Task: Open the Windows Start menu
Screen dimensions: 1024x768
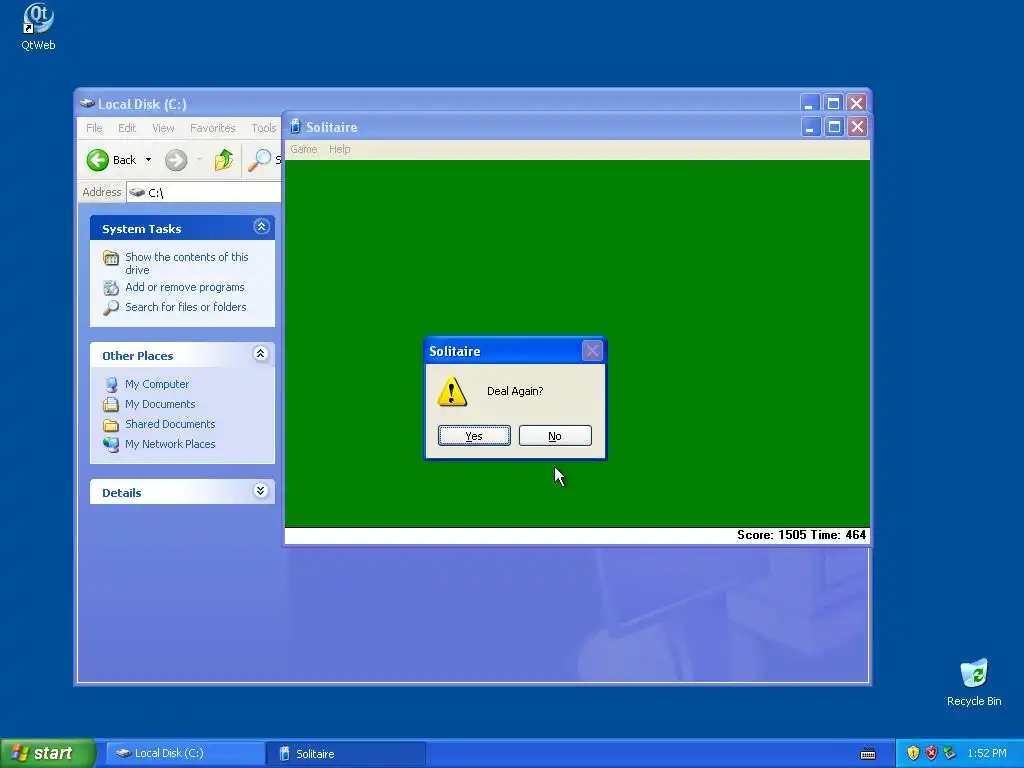Action: click(x=47, y=753)
